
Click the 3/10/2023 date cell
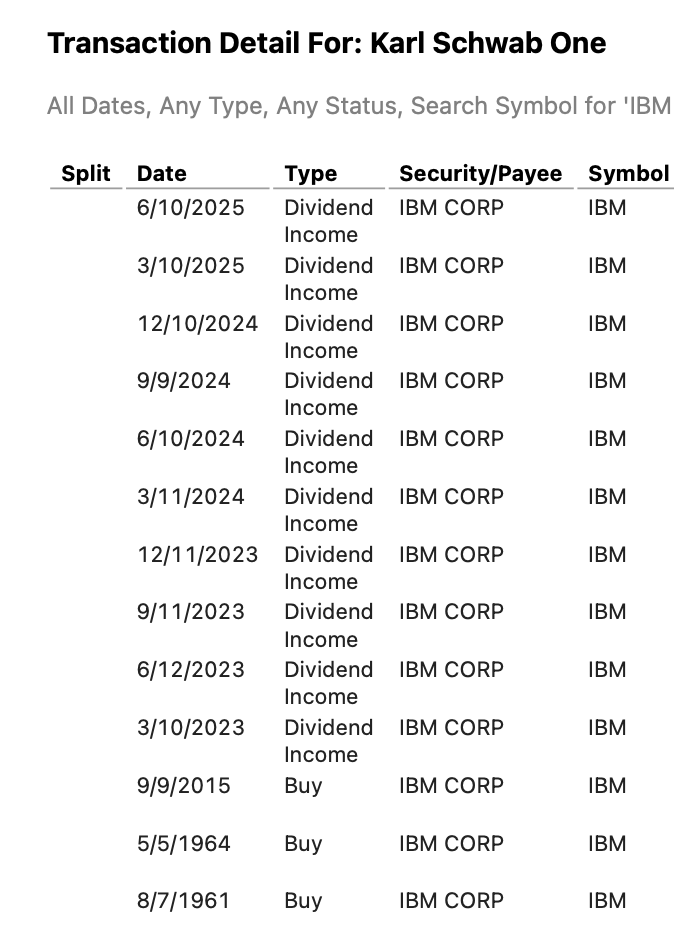point(190,728)
